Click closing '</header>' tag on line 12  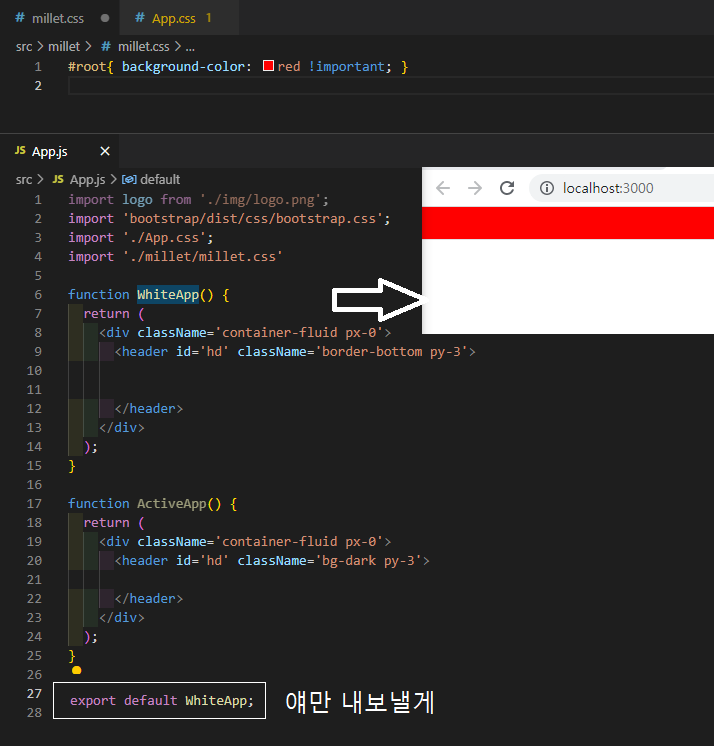click(148, 409)
